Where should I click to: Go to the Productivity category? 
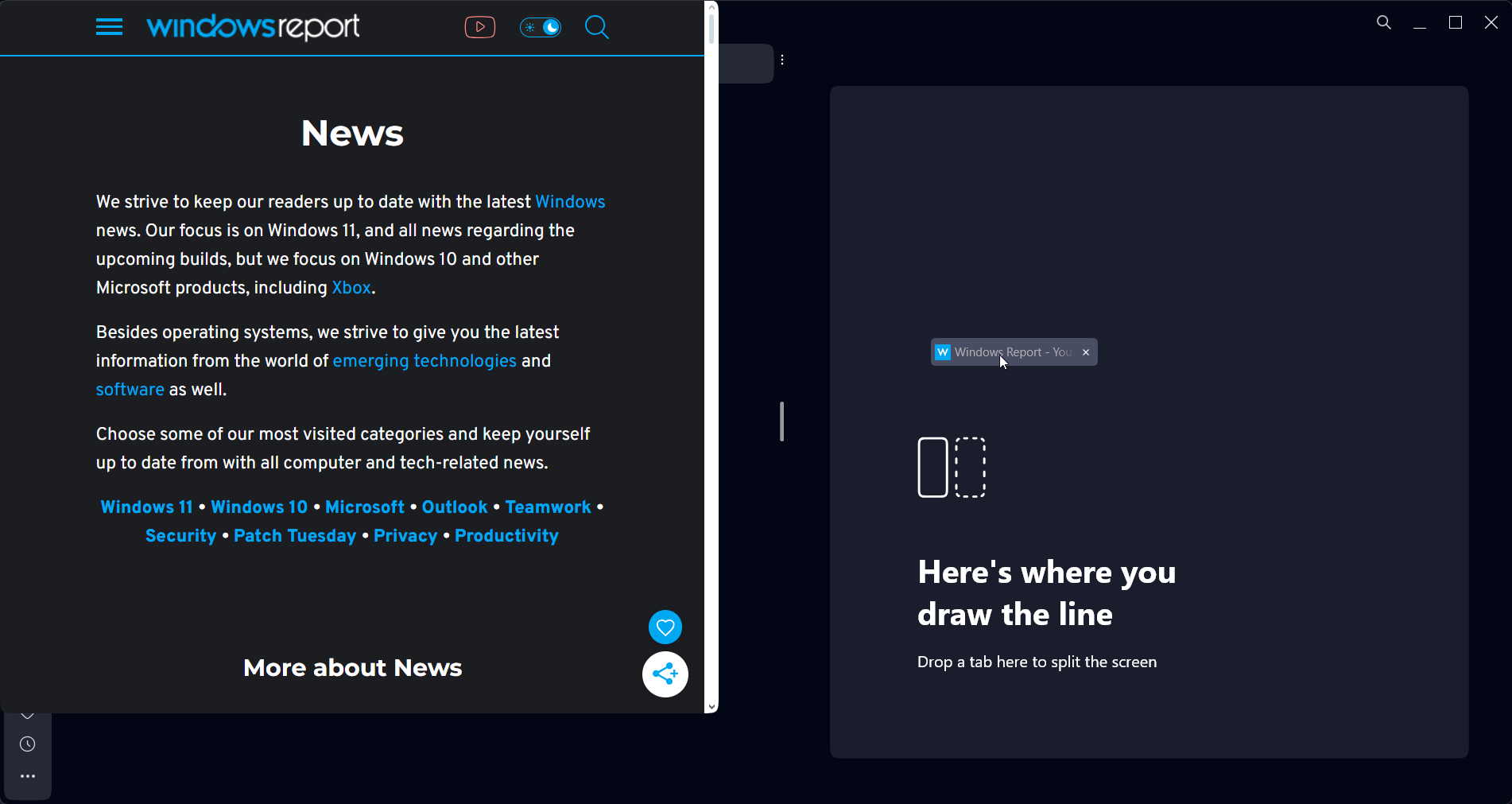click(507, 536)
